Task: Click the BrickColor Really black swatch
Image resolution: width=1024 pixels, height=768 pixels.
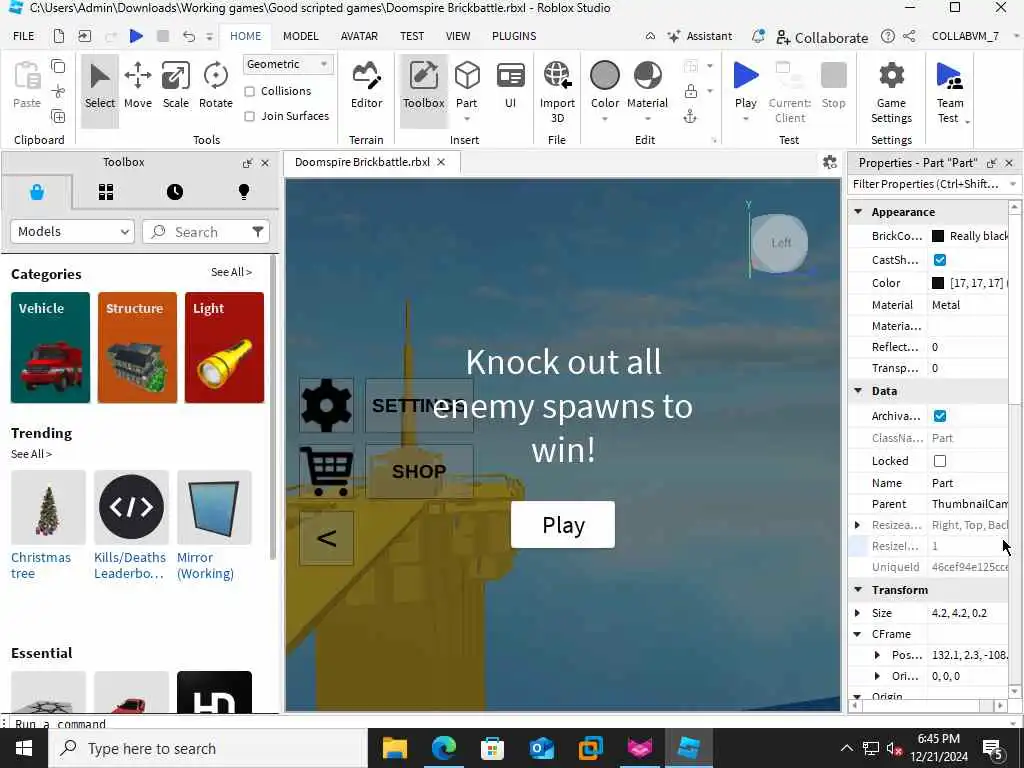Action: pos(938,236)
